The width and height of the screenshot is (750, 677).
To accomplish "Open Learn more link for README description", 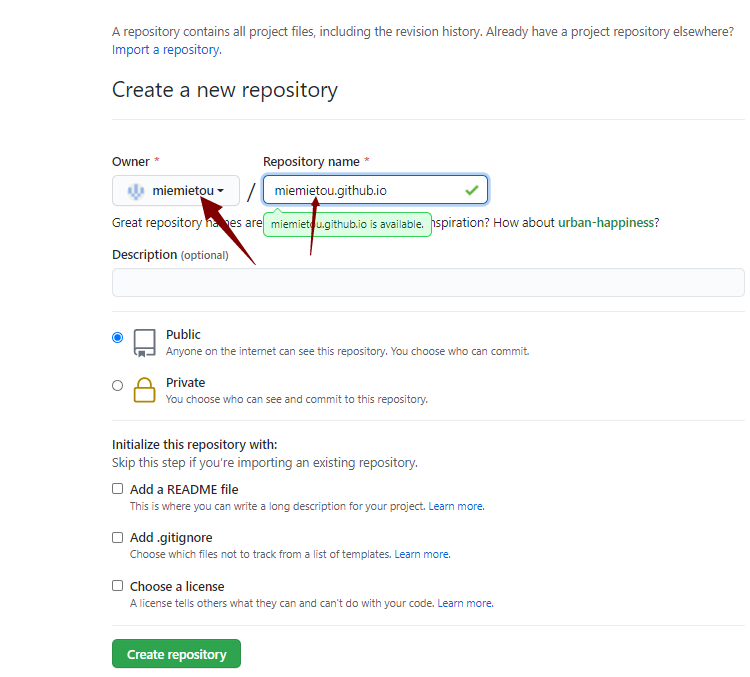I will coord(456,506).
